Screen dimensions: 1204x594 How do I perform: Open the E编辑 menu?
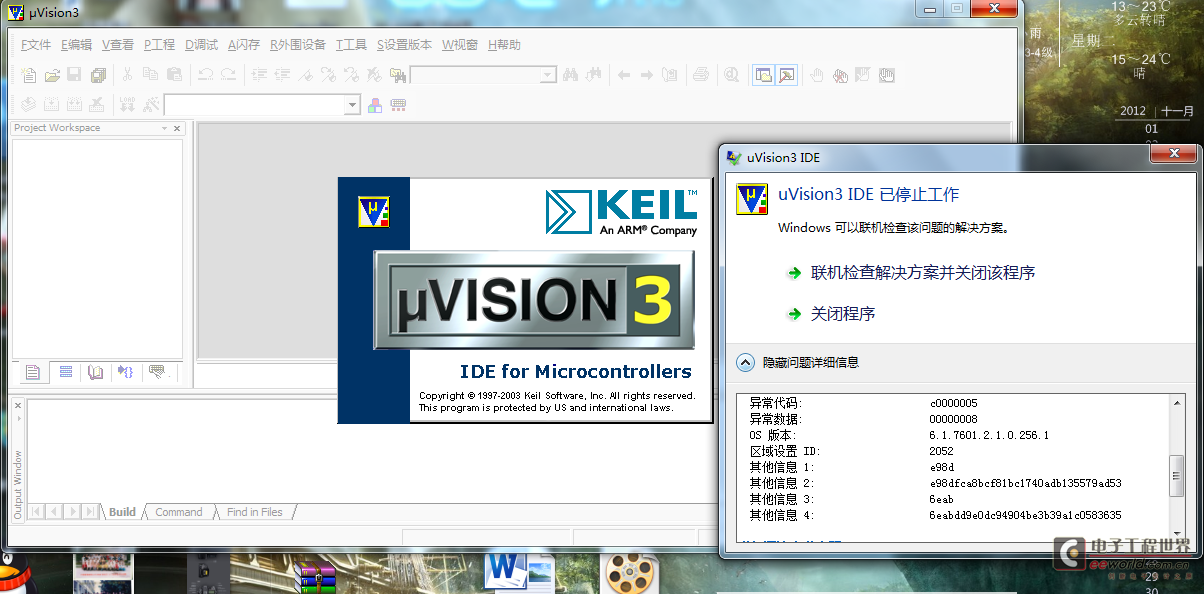tap(76, 45)
